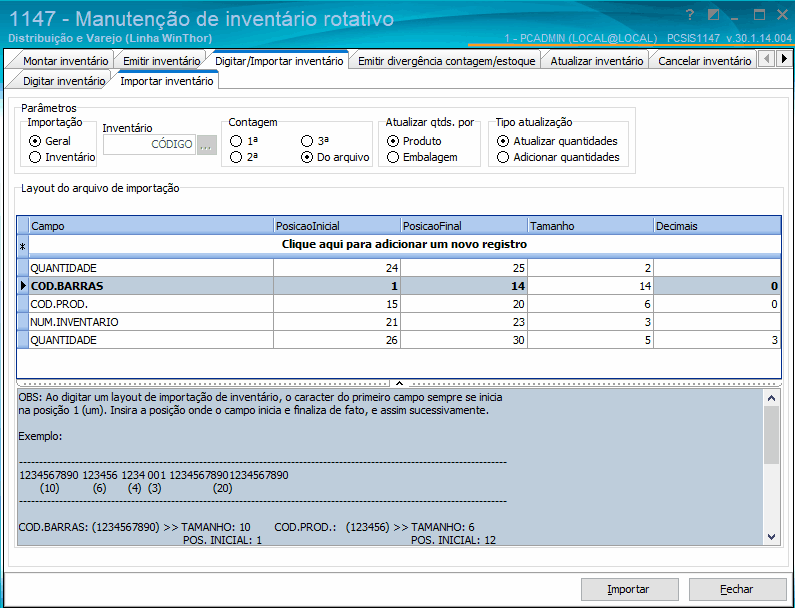The width and height of the screenshot is (795, 608).
Task: Switch to Atualizar inventário tab
Action: 597,61
